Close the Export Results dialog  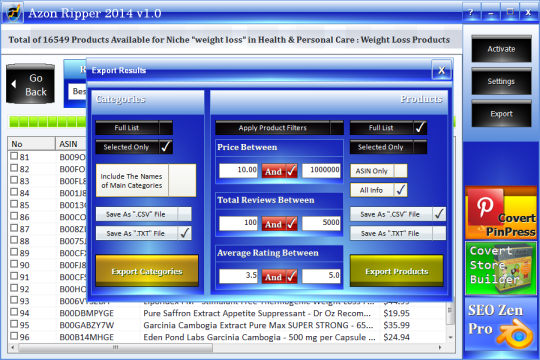pos(442,70)
